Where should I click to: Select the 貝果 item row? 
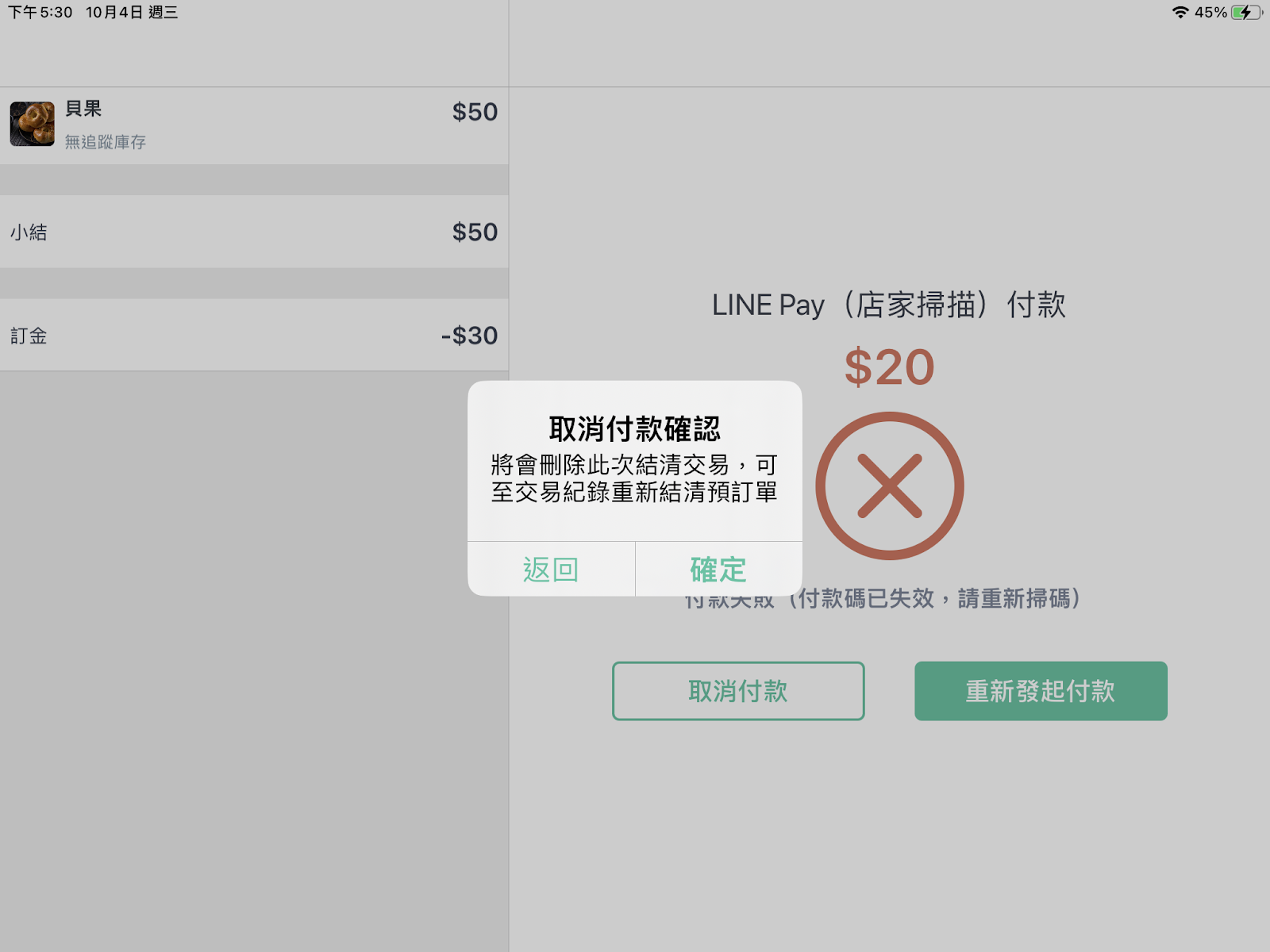coord(254,125)
